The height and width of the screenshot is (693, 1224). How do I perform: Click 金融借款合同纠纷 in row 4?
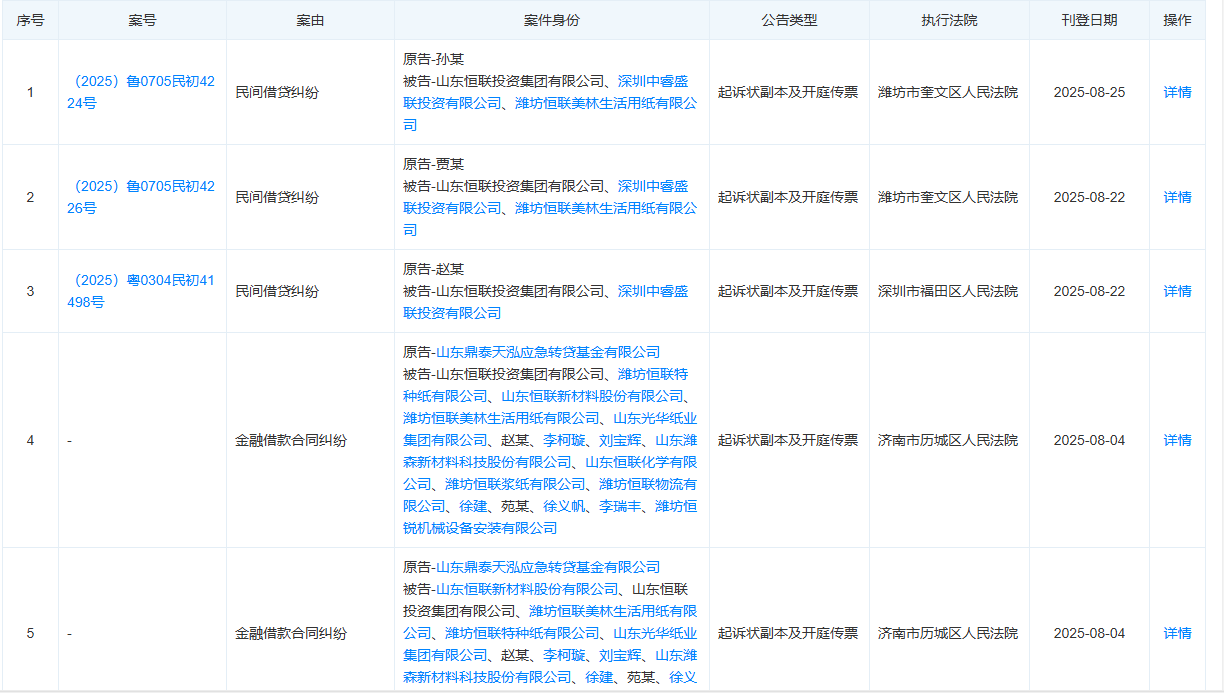[291, 440]
